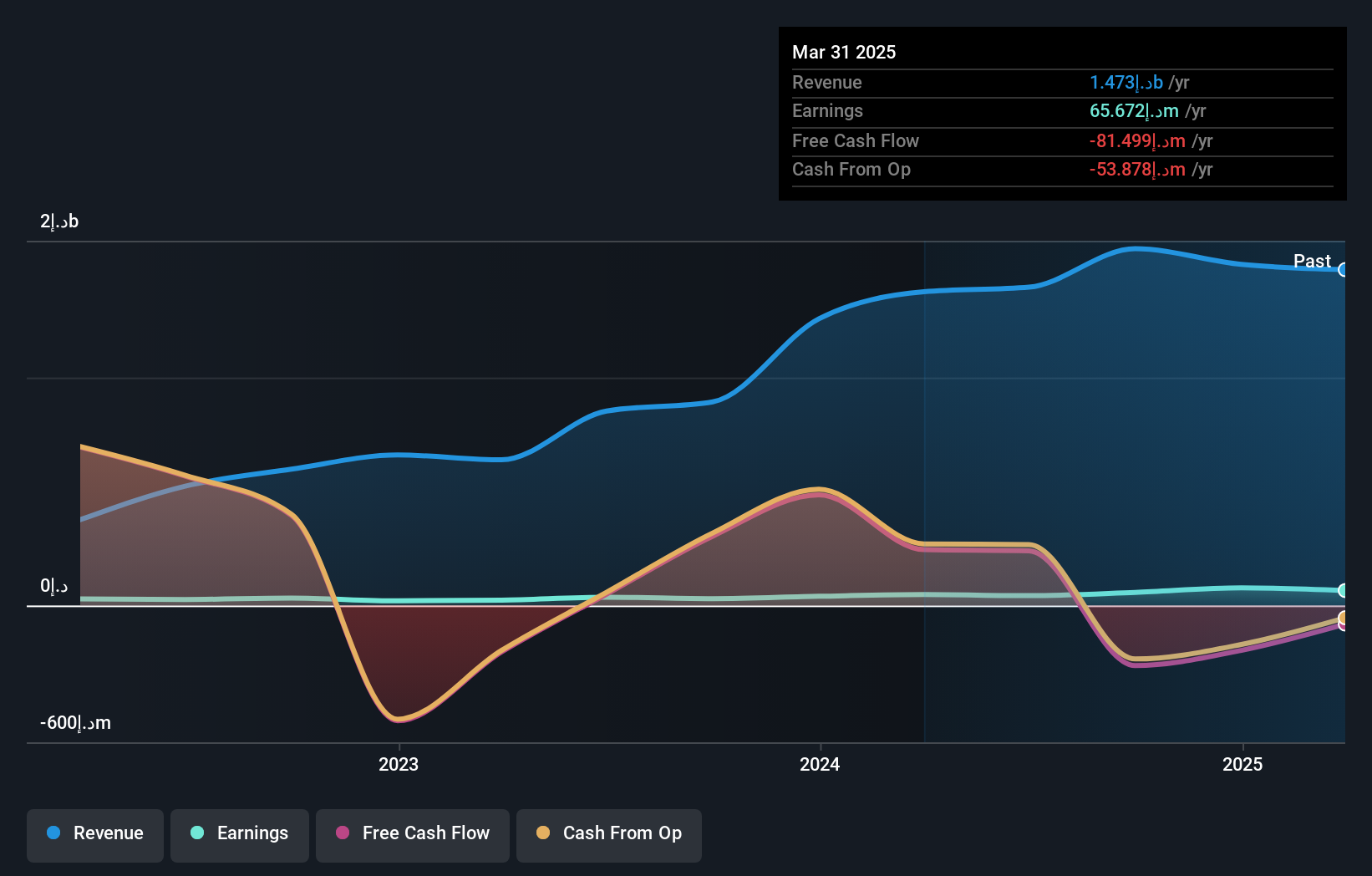This screenshot has height=876, width=1372.
Task: Click the 'Past' label on the chart
Action: [x=1312, y=261]
